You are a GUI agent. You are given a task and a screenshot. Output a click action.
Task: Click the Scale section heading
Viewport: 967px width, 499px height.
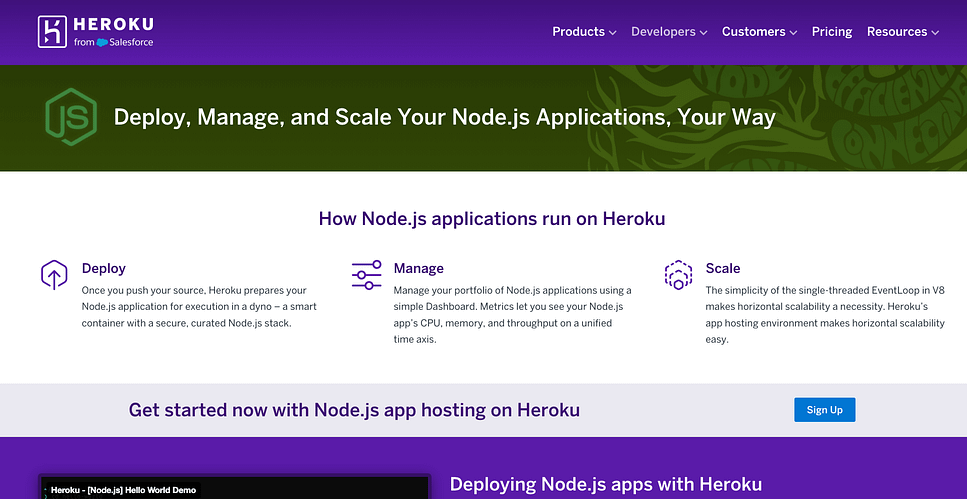click(723, 268)
